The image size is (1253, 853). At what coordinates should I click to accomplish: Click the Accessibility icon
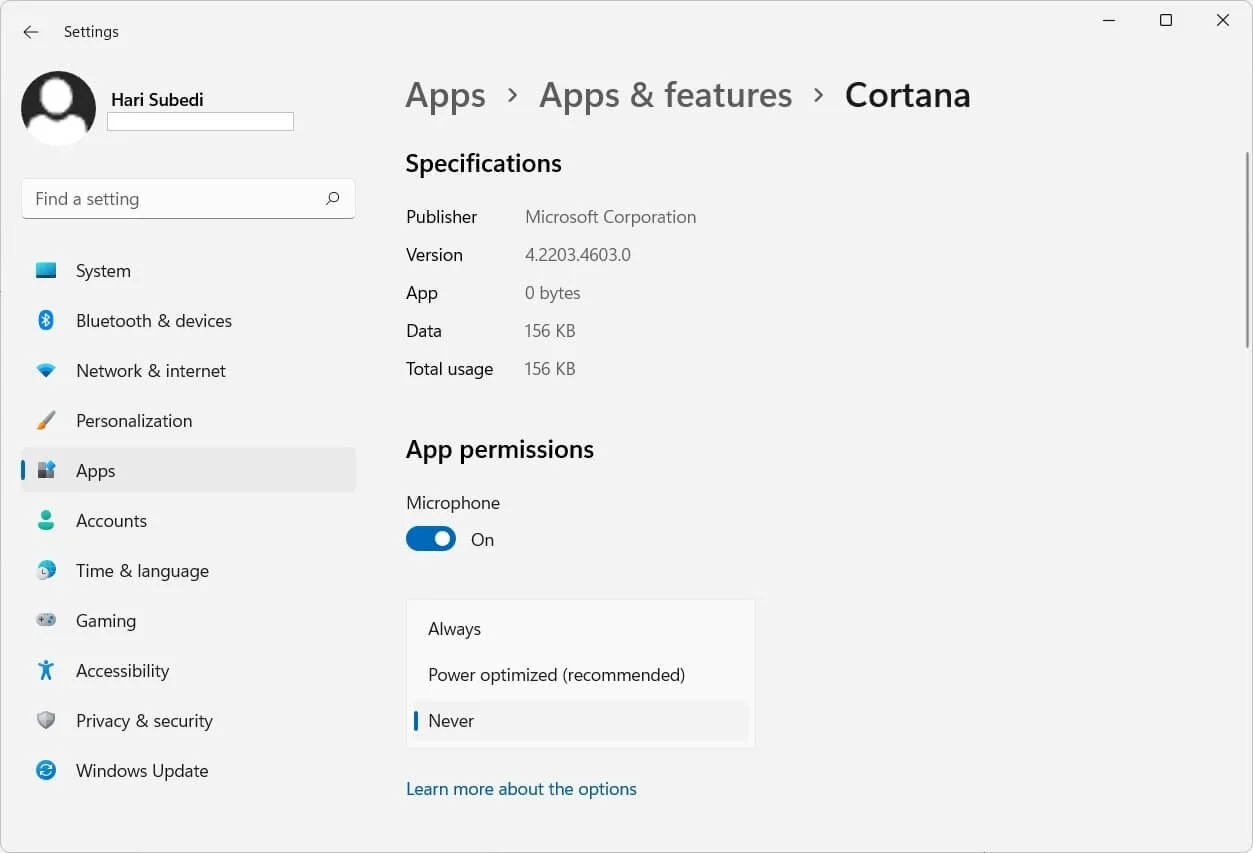(46, 670)
